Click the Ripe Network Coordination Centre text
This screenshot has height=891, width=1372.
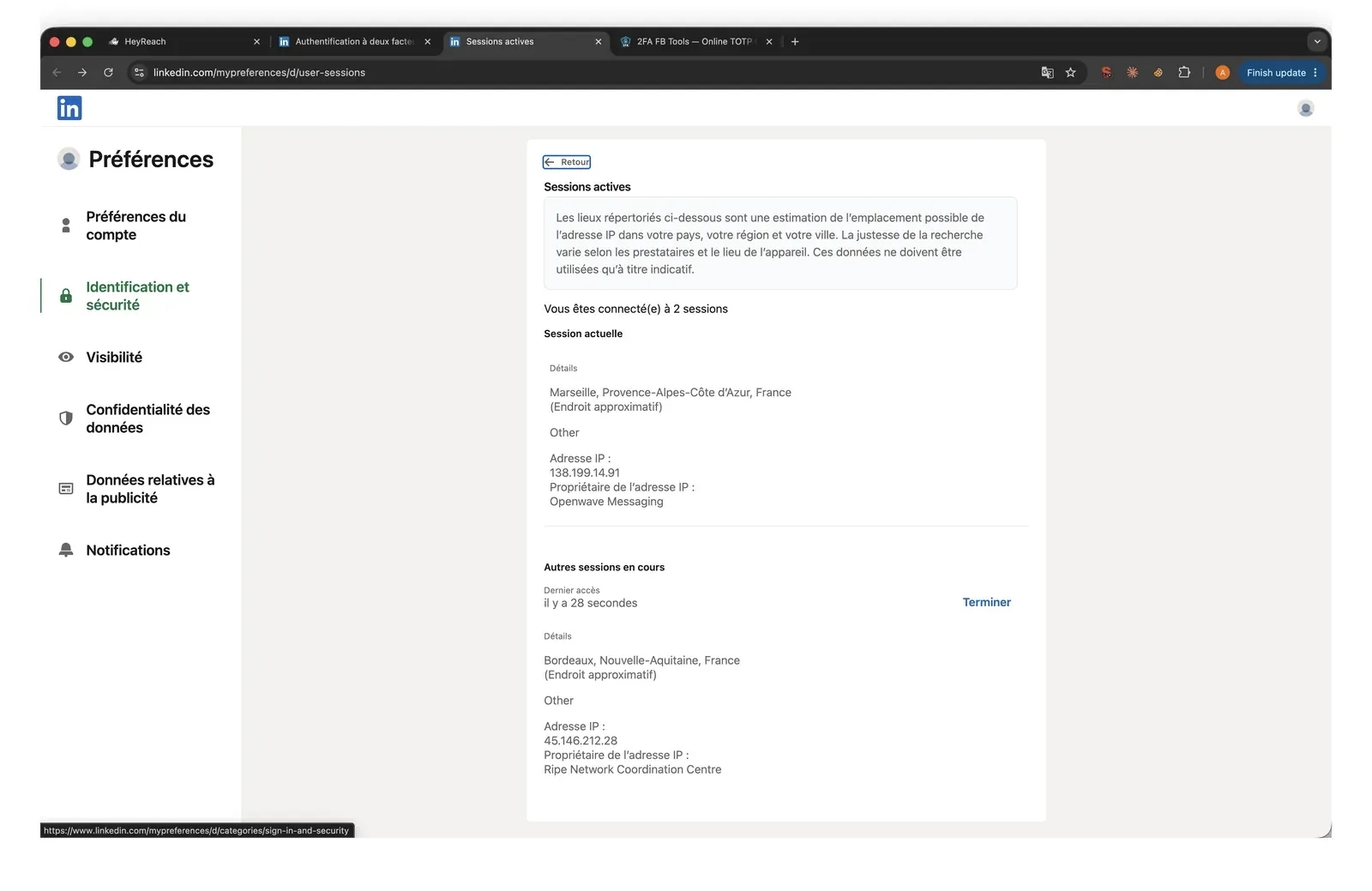(633, 769)
